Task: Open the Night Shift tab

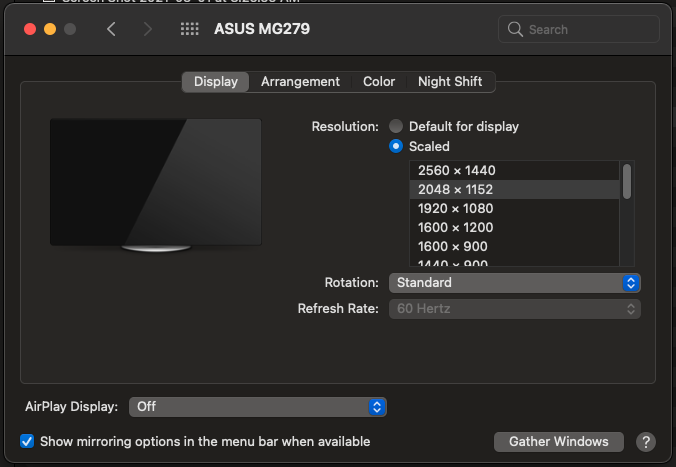Action: pos(450,82)
